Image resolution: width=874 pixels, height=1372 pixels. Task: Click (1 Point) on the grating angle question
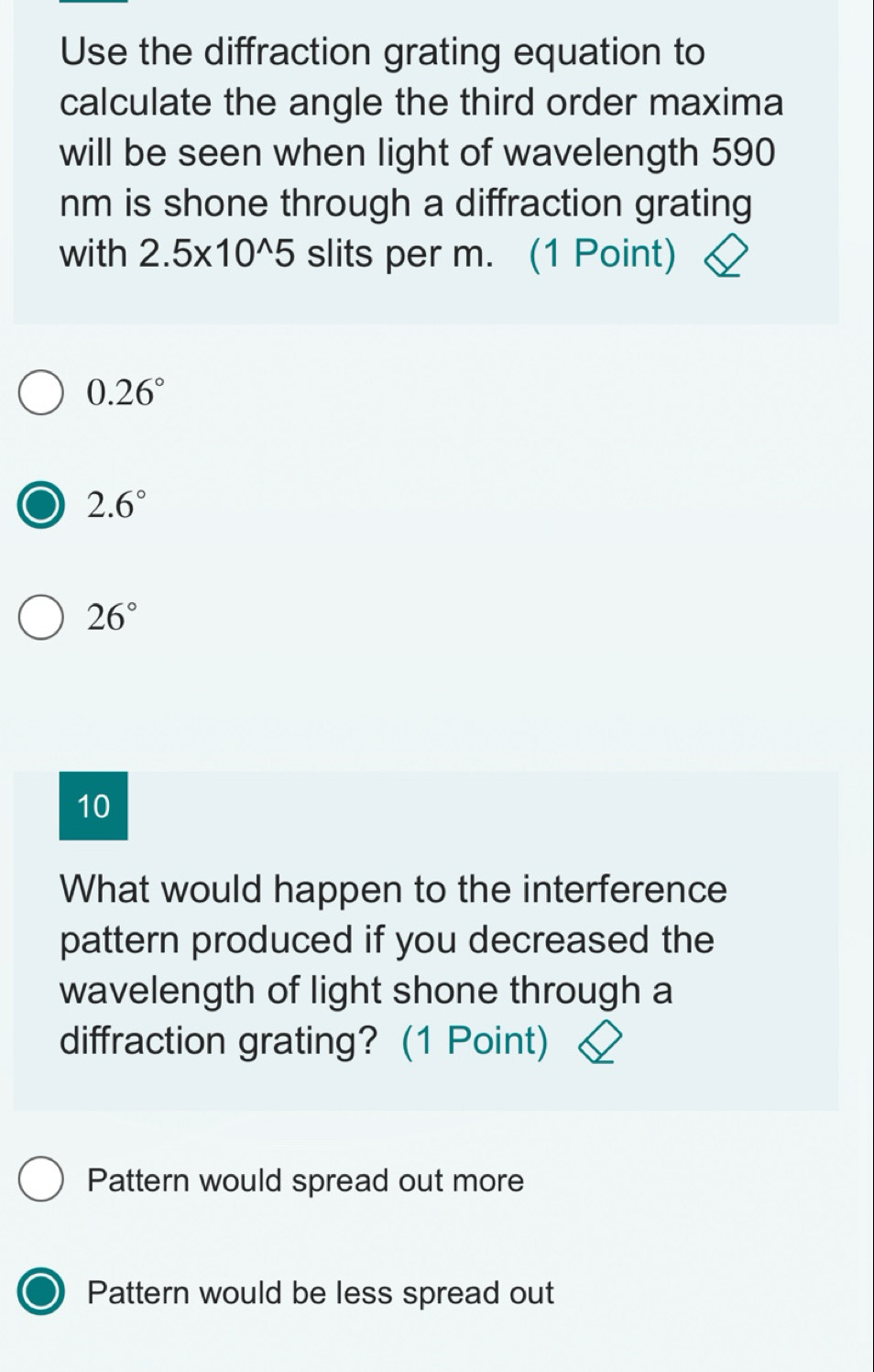602,254
